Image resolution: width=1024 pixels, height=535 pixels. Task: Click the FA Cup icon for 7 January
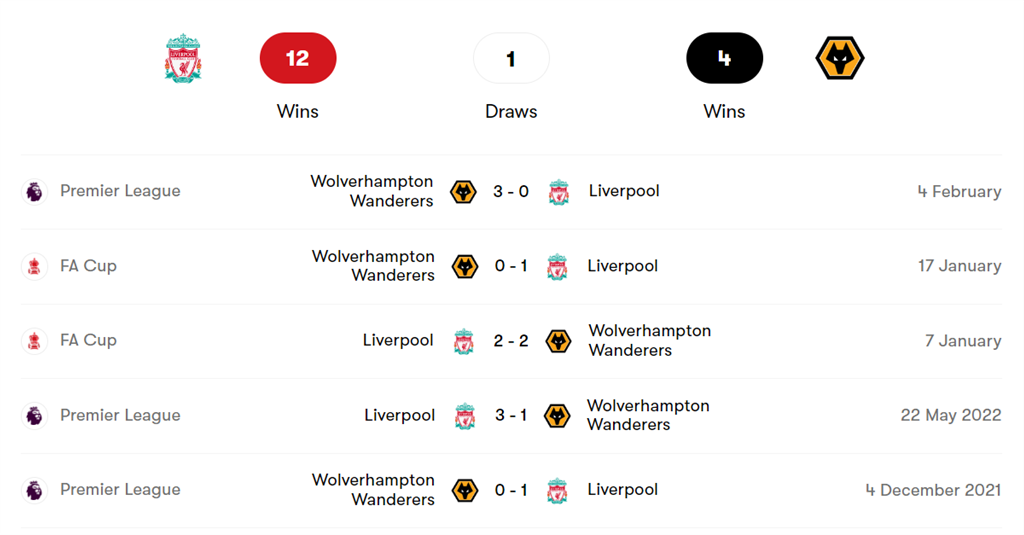(x=34, y=340)
